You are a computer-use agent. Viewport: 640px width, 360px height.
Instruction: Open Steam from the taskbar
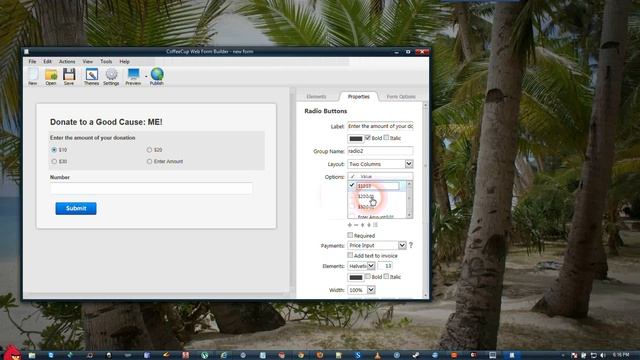point(416,356)
